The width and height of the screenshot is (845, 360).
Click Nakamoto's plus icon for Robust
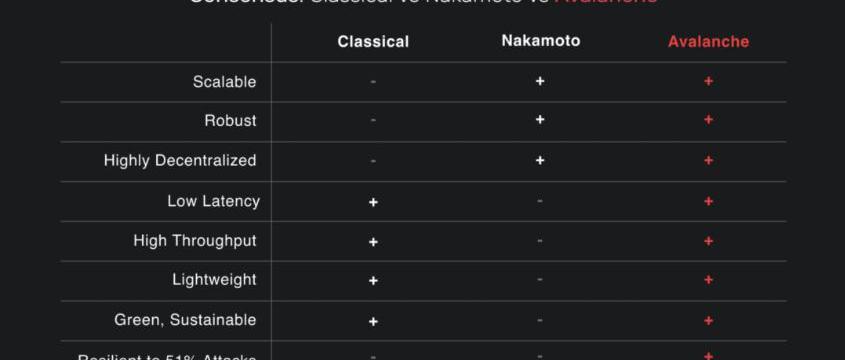click(540, 120)
